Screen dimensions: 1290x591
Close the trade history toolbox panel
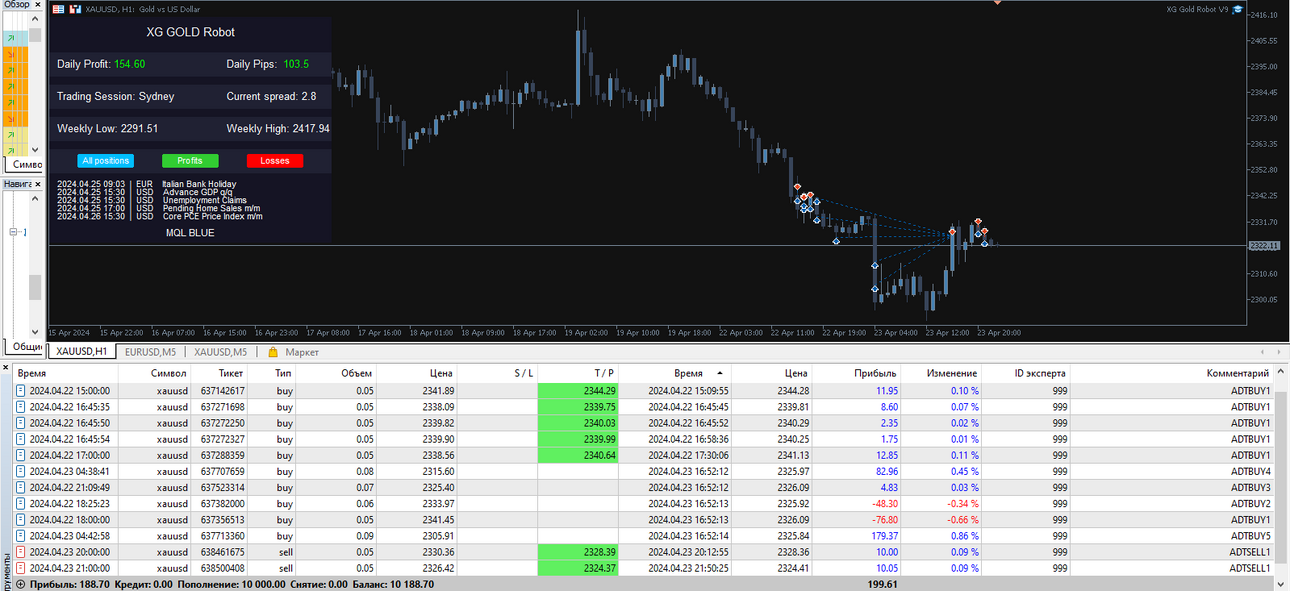tap(5, 368)
